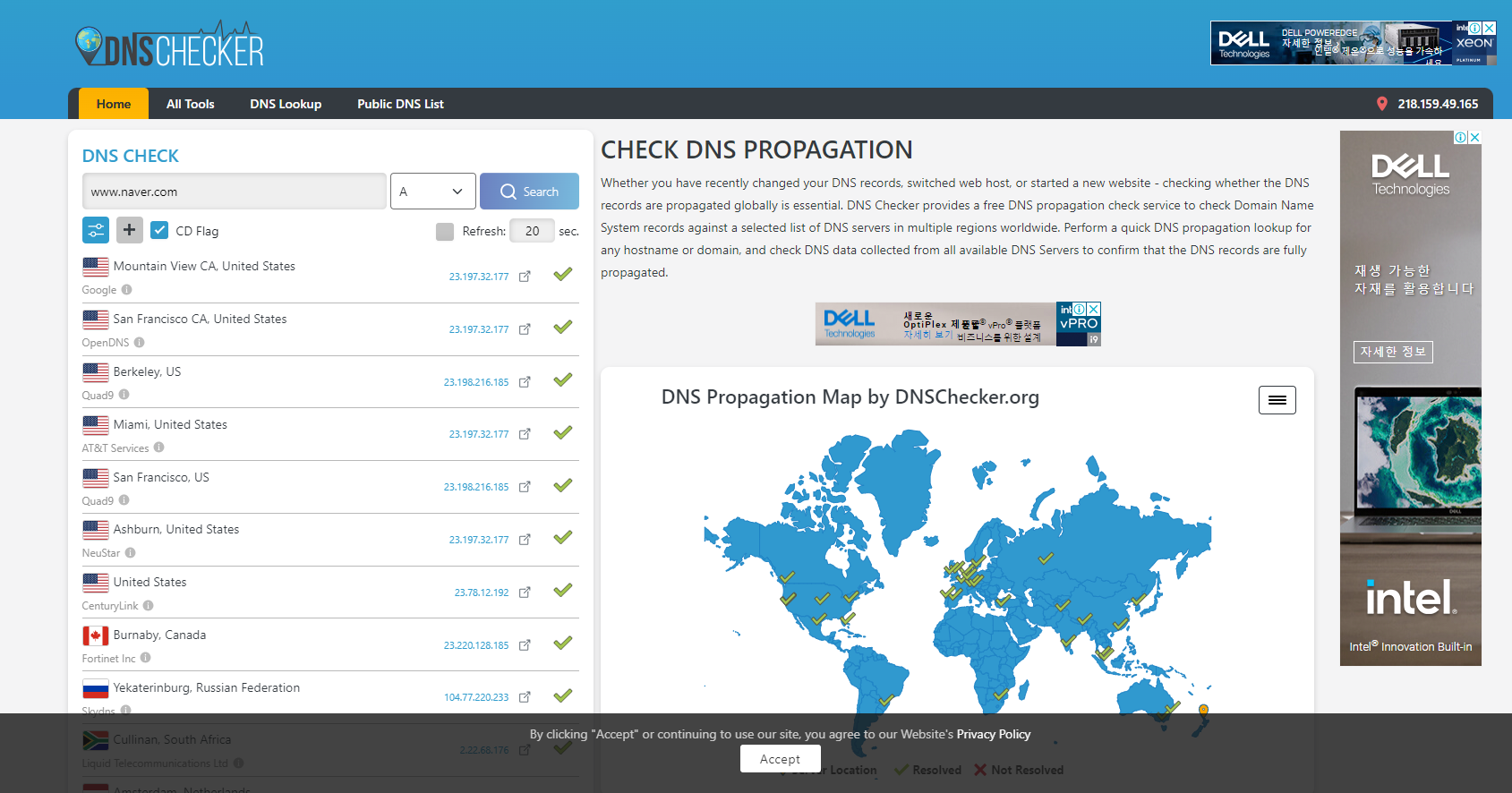This screenshot has width=1512, height=793.
Task: Open the record type A dropdown
Action: [x=432, y=192]
